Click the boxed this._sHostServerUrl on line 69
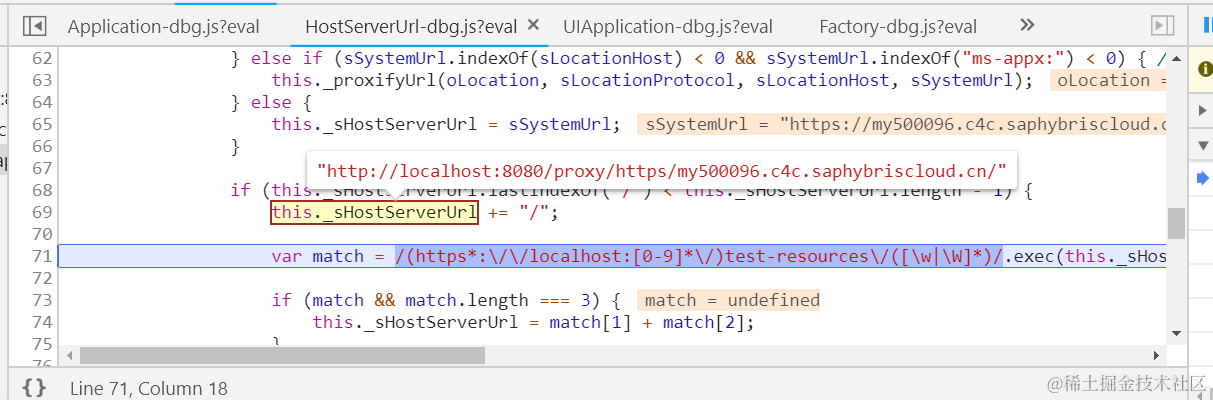Viewport: 1213px width, 400px height. (x=374, y=212)
